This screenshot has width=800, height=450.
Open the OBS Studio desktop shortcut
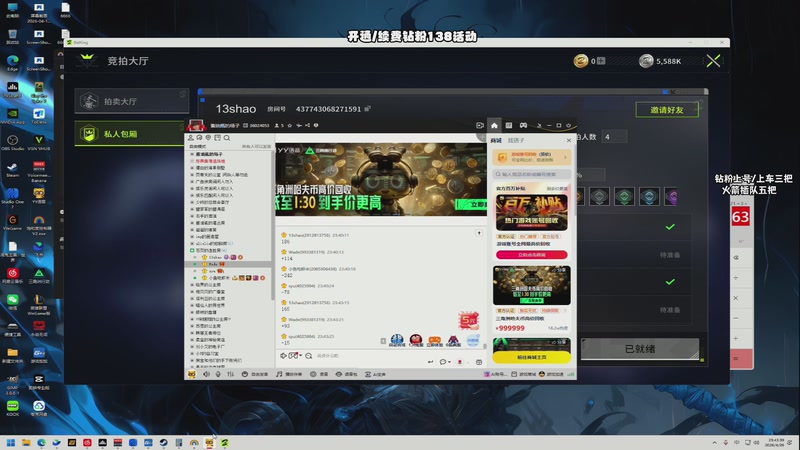(13, 142)
